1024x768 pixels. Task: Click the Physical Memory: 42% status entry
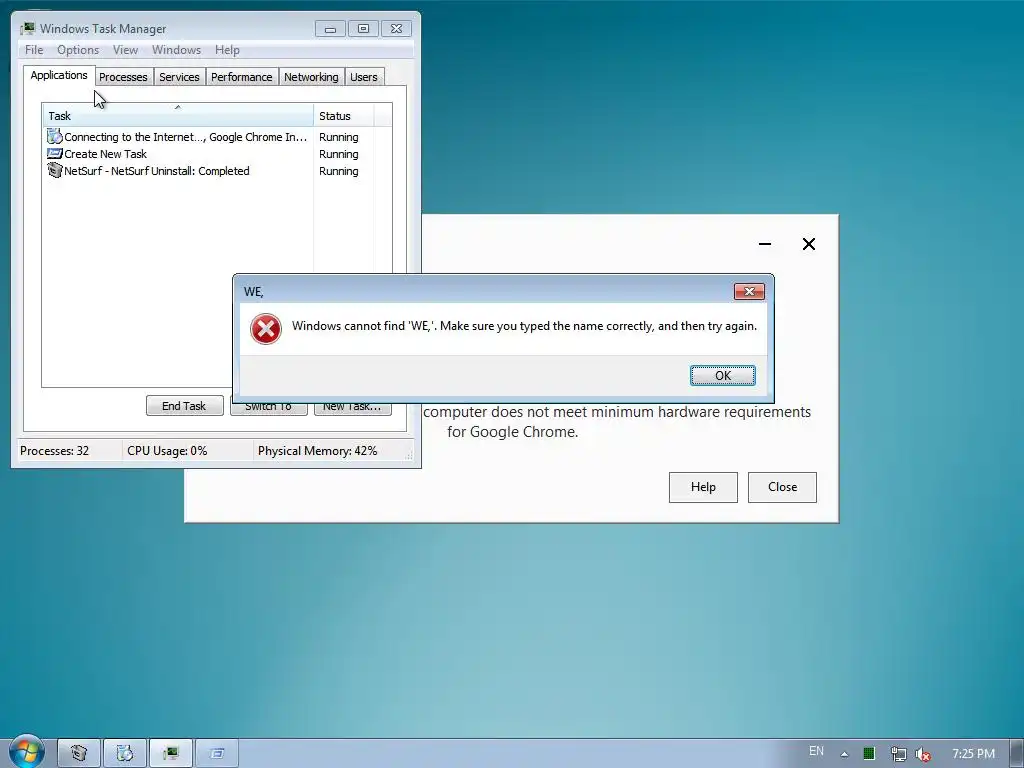[x=317, y=451]
